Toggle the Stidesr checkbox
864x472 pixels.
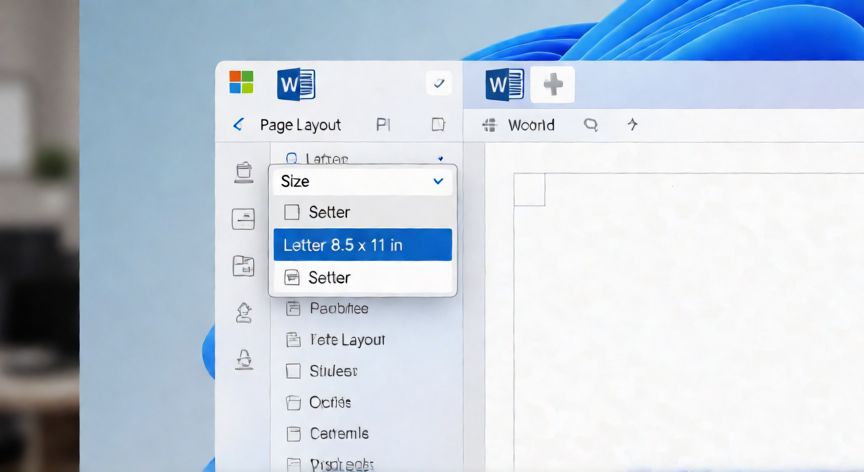[x=293, y=371]
